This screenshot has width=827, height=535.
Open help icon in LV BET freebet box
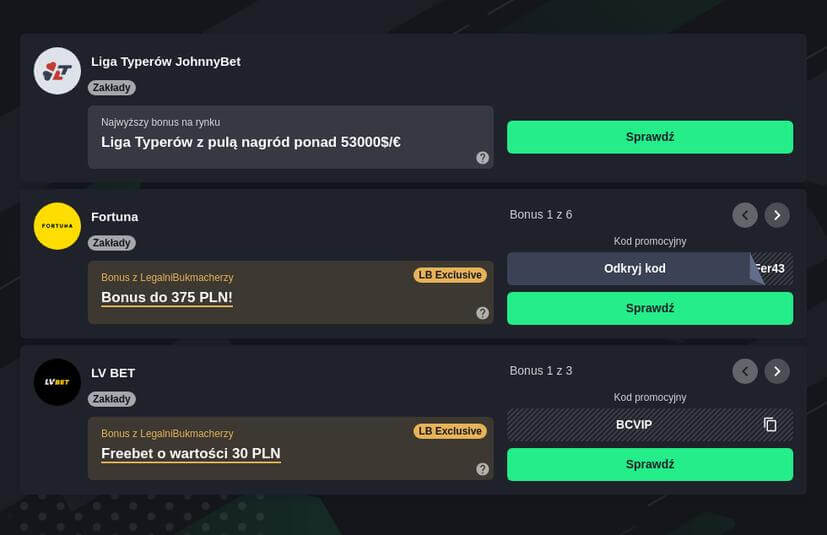point(482,469)
